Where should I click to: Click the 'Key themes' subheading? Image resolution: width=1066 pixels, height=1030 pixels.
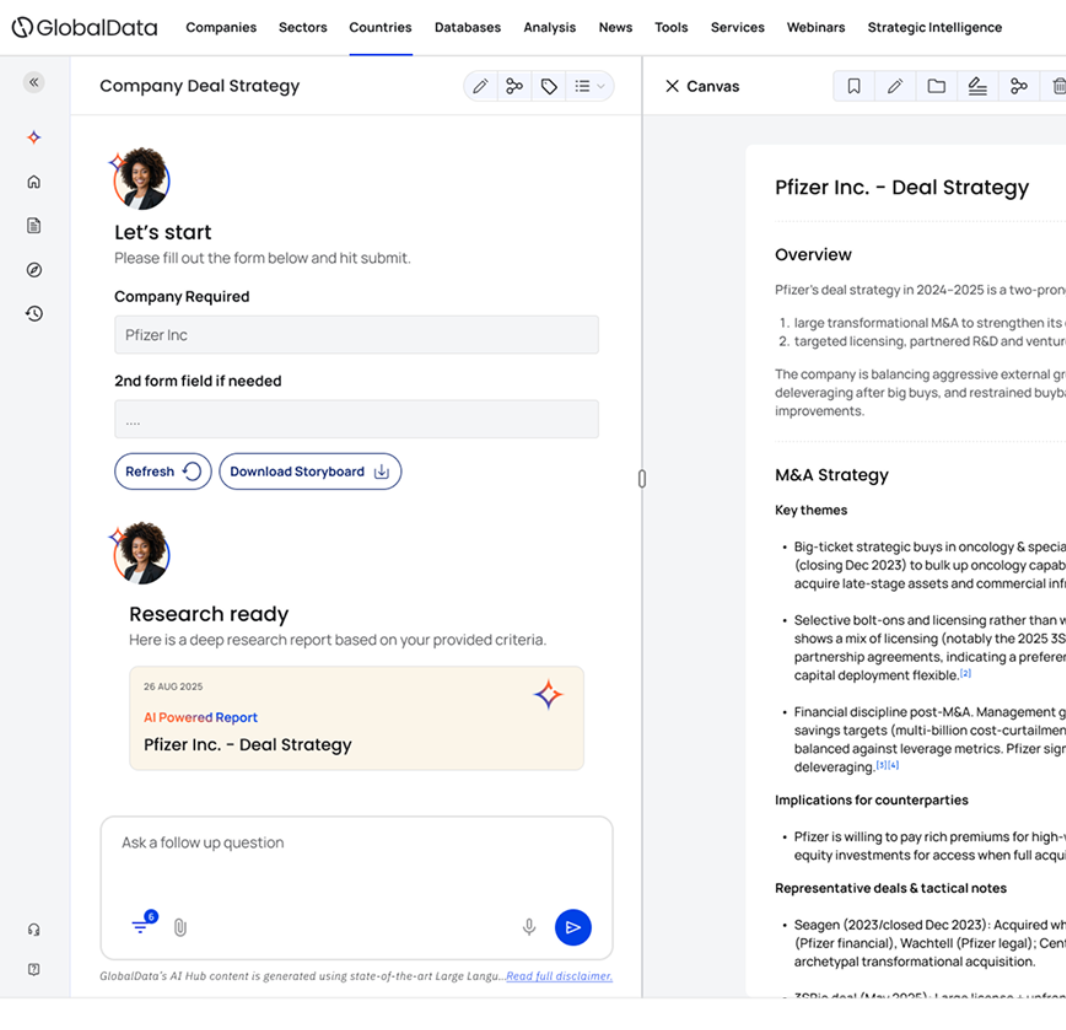coord(811,510)
